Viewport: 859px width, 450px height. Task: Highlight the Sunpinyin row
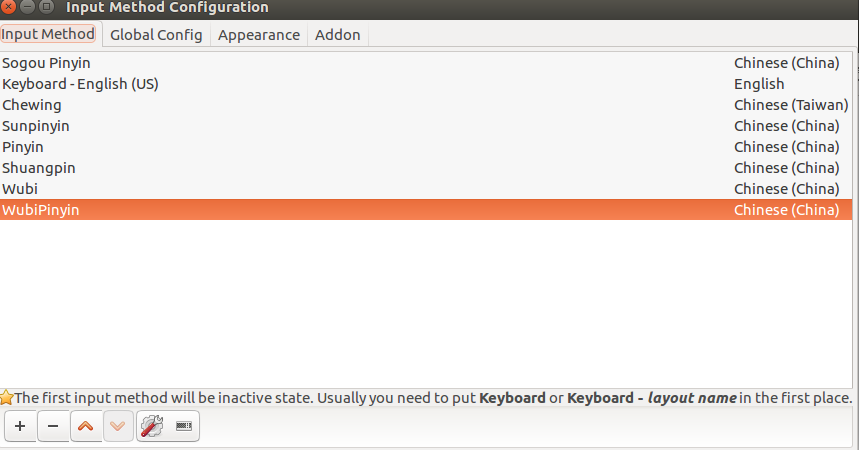point(36,126)
